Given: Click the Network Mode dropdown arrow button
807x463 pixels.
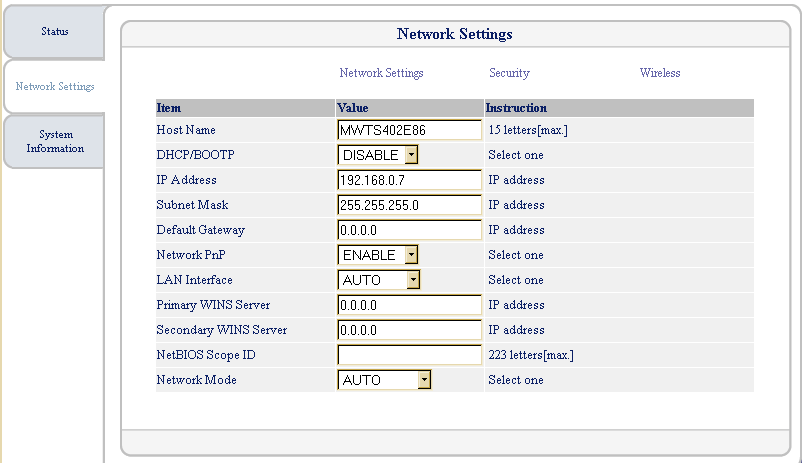Looking at the screenshot, I should pyautogui.click(x=424, y=380).
